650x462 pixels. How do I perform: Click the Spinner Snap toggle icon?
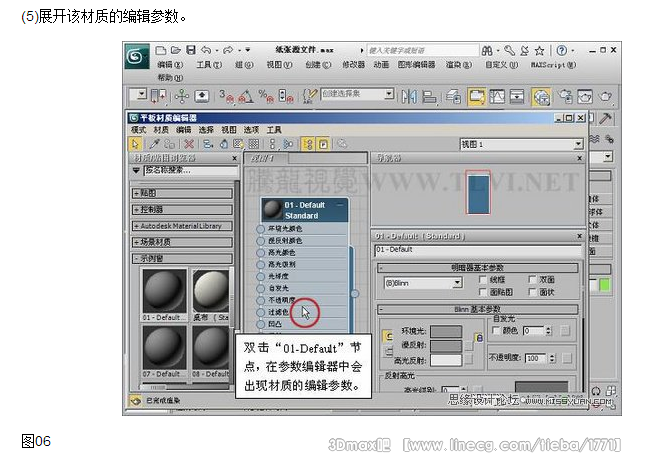tap(286, 96)
